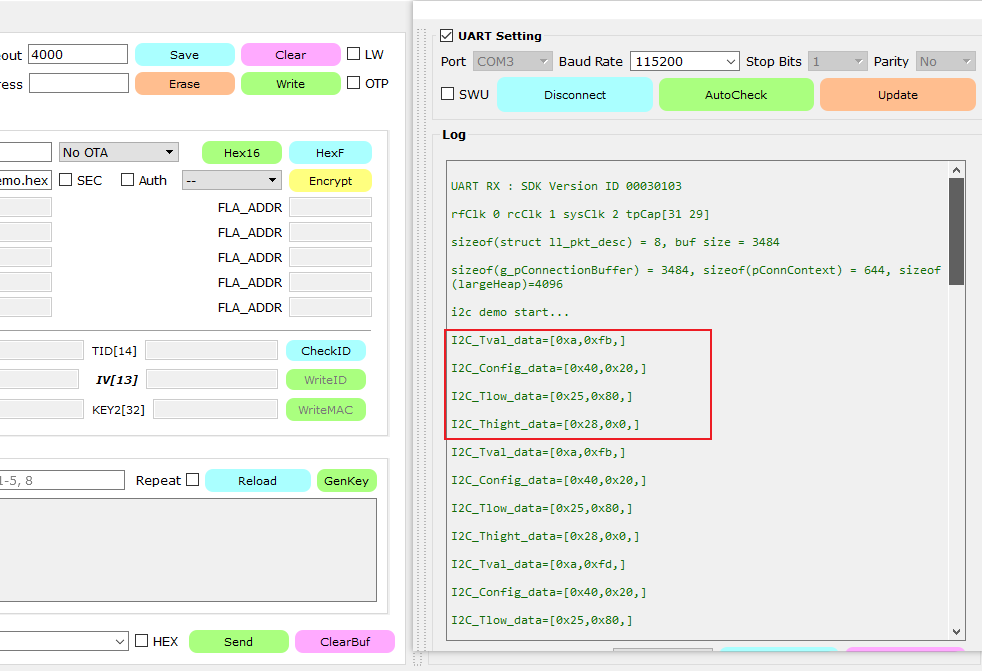
Task: Enable the Repeat checkbox
Action: [192, 480]
